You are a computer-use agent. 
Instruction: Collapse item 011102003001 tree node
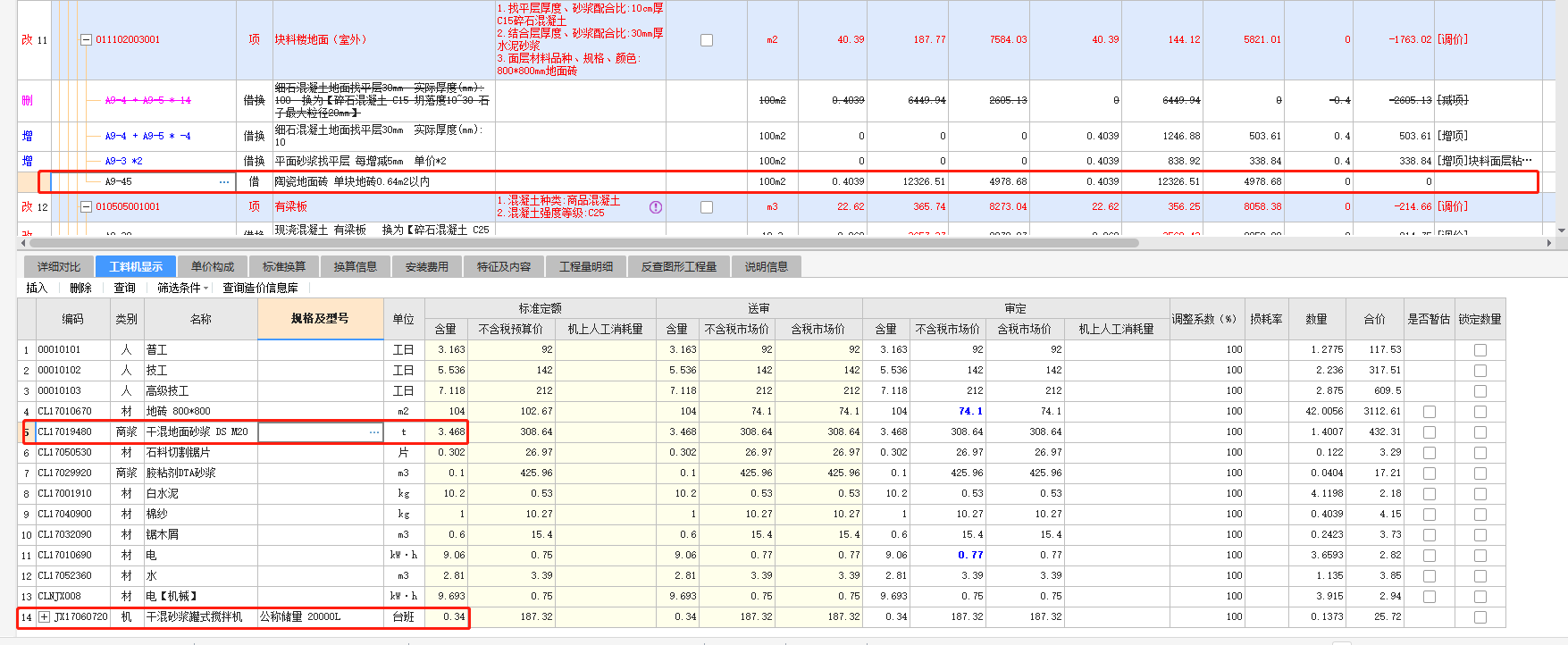[86, 40]
